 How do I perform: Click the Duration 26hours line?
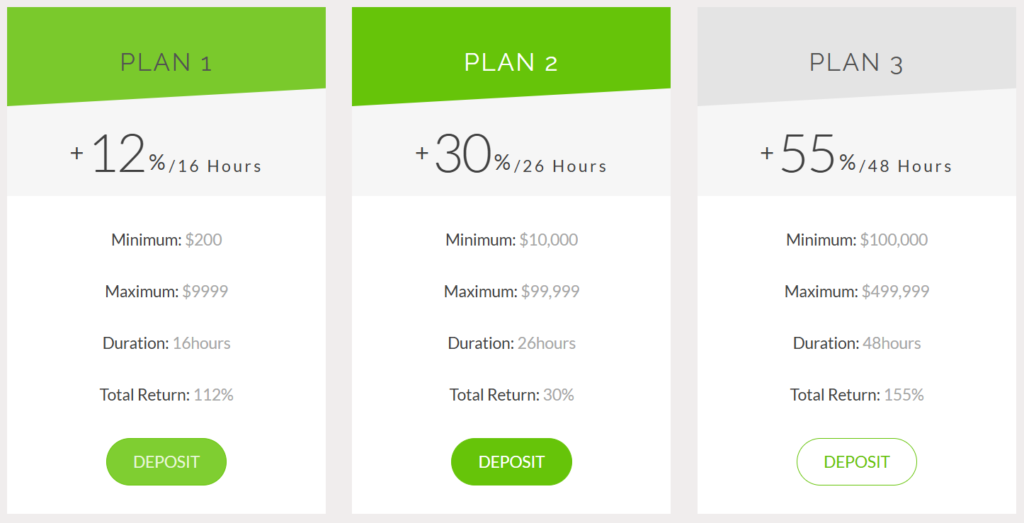click(x=511, y=343)
